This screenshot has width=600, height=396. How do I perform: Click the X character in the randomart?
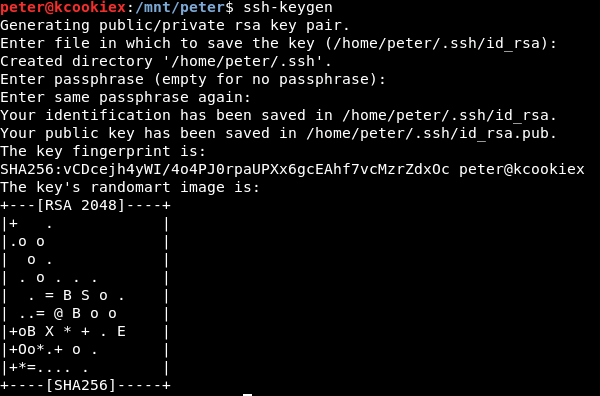pyautogui.click(x=49, y=331)
